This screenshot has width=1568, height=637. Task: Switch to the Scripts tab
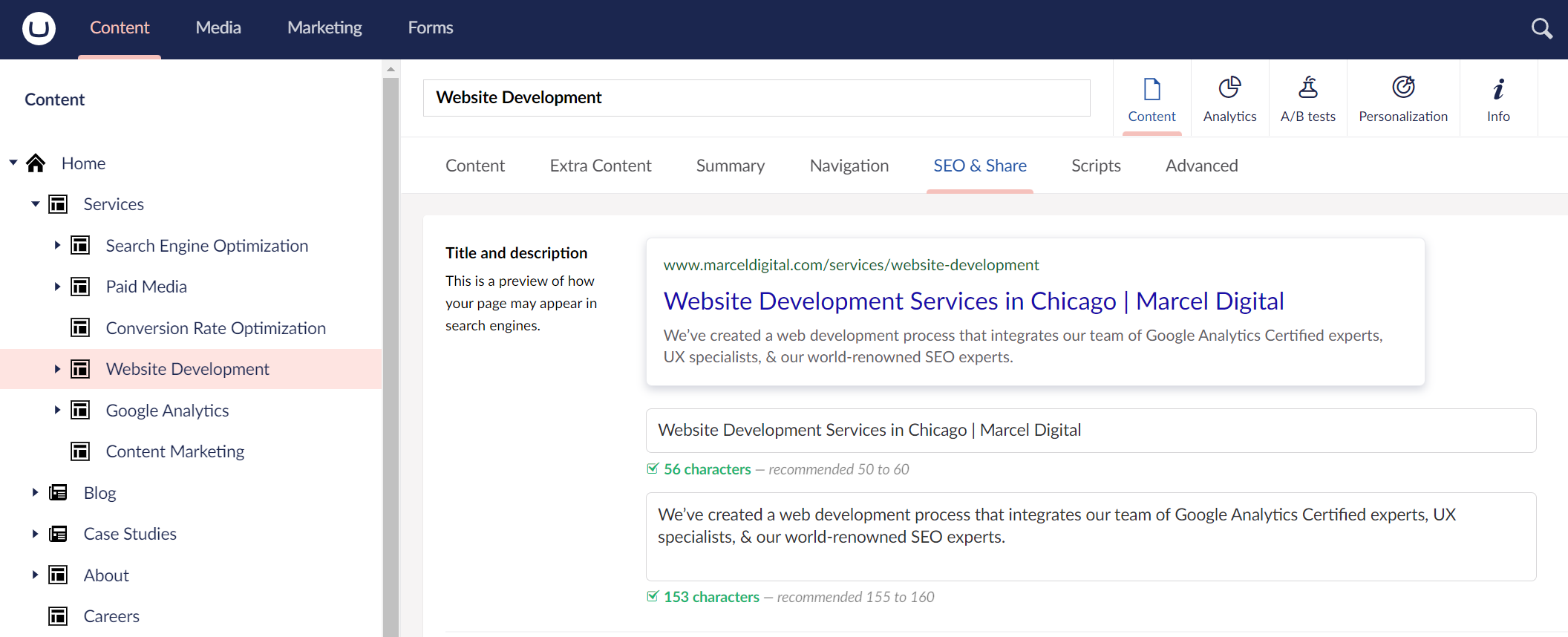tap(1095, 166)
